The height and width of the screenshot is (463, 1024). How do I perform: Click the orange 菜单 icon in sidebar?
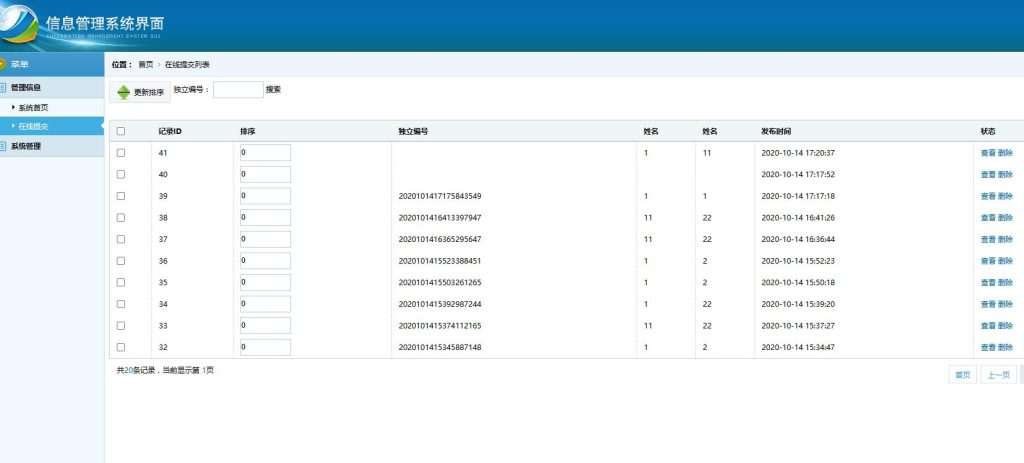pos(3,65)
